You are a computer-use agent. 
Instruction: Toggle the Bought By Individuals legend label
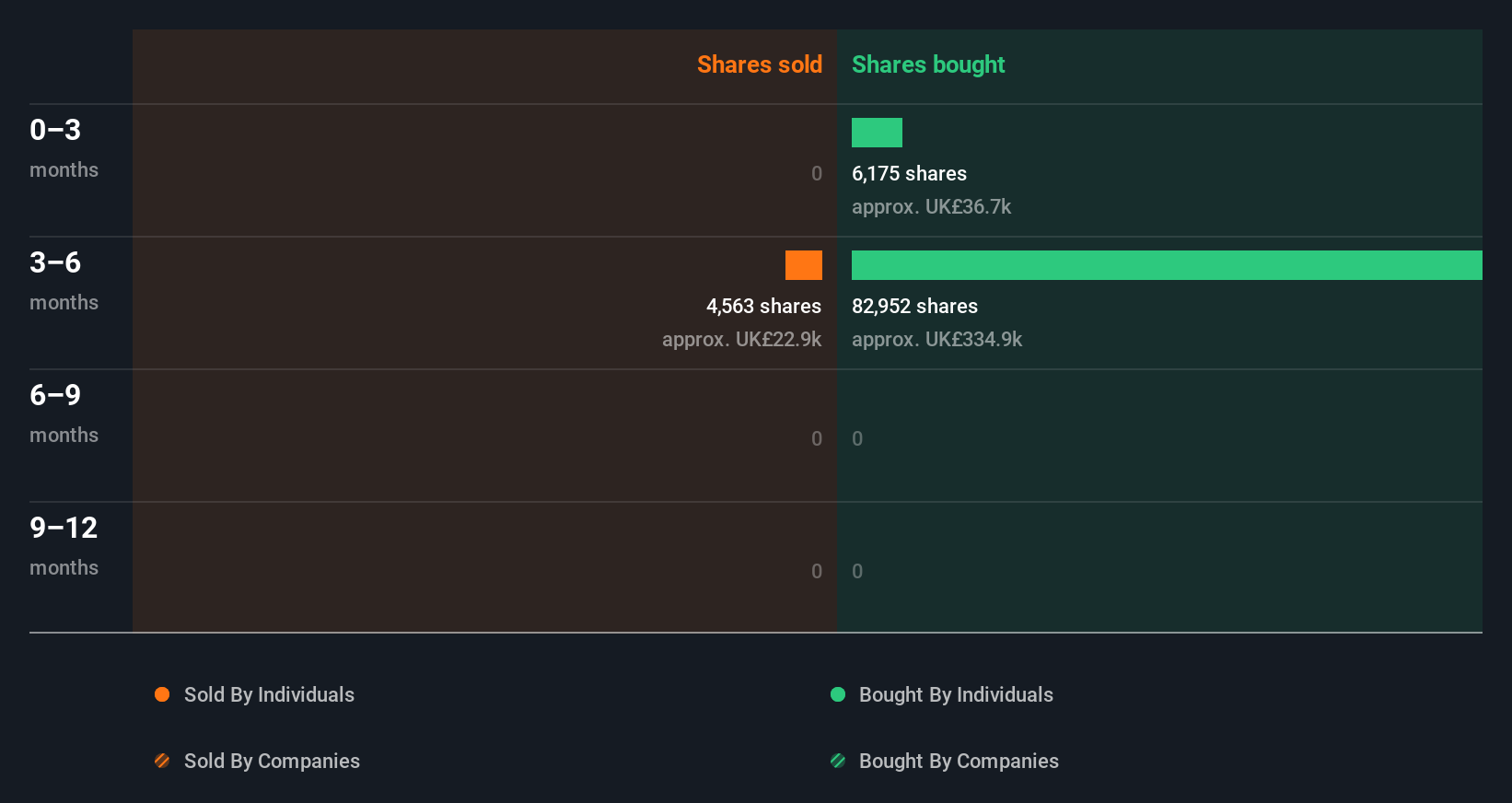click(956, 694)
